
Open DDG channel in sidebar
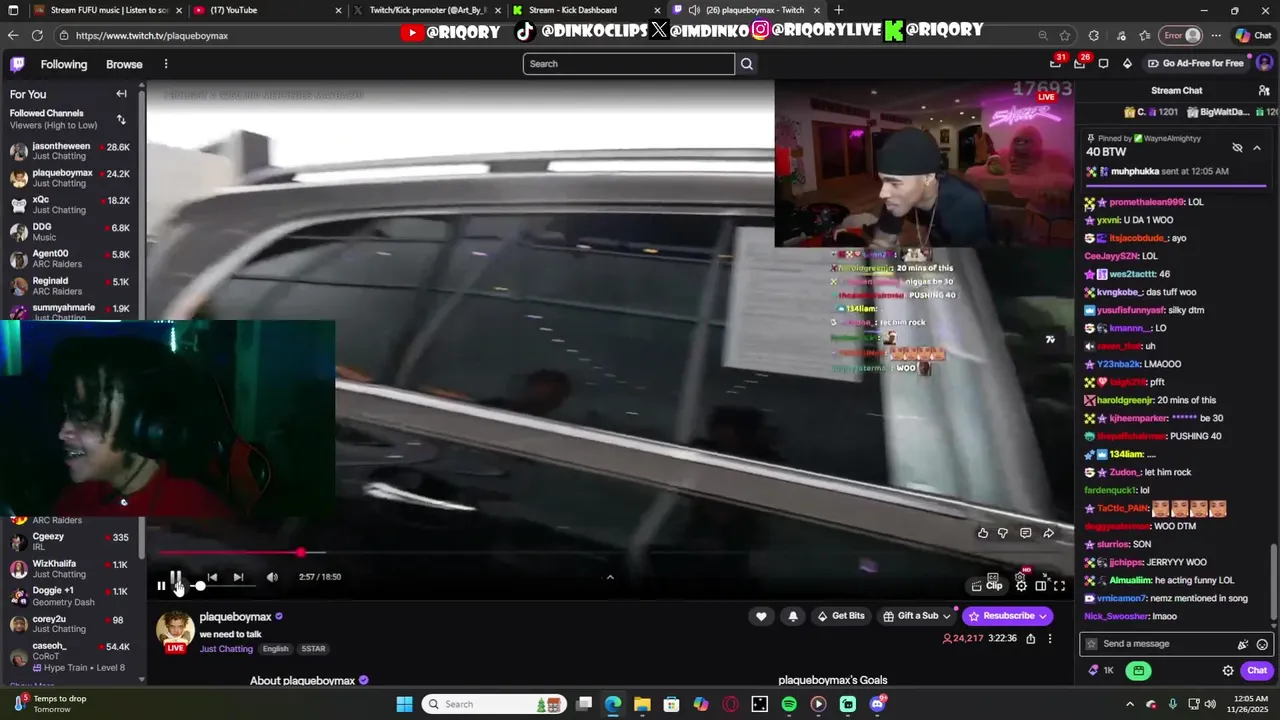pyautogui.click(x=70, y=232)
